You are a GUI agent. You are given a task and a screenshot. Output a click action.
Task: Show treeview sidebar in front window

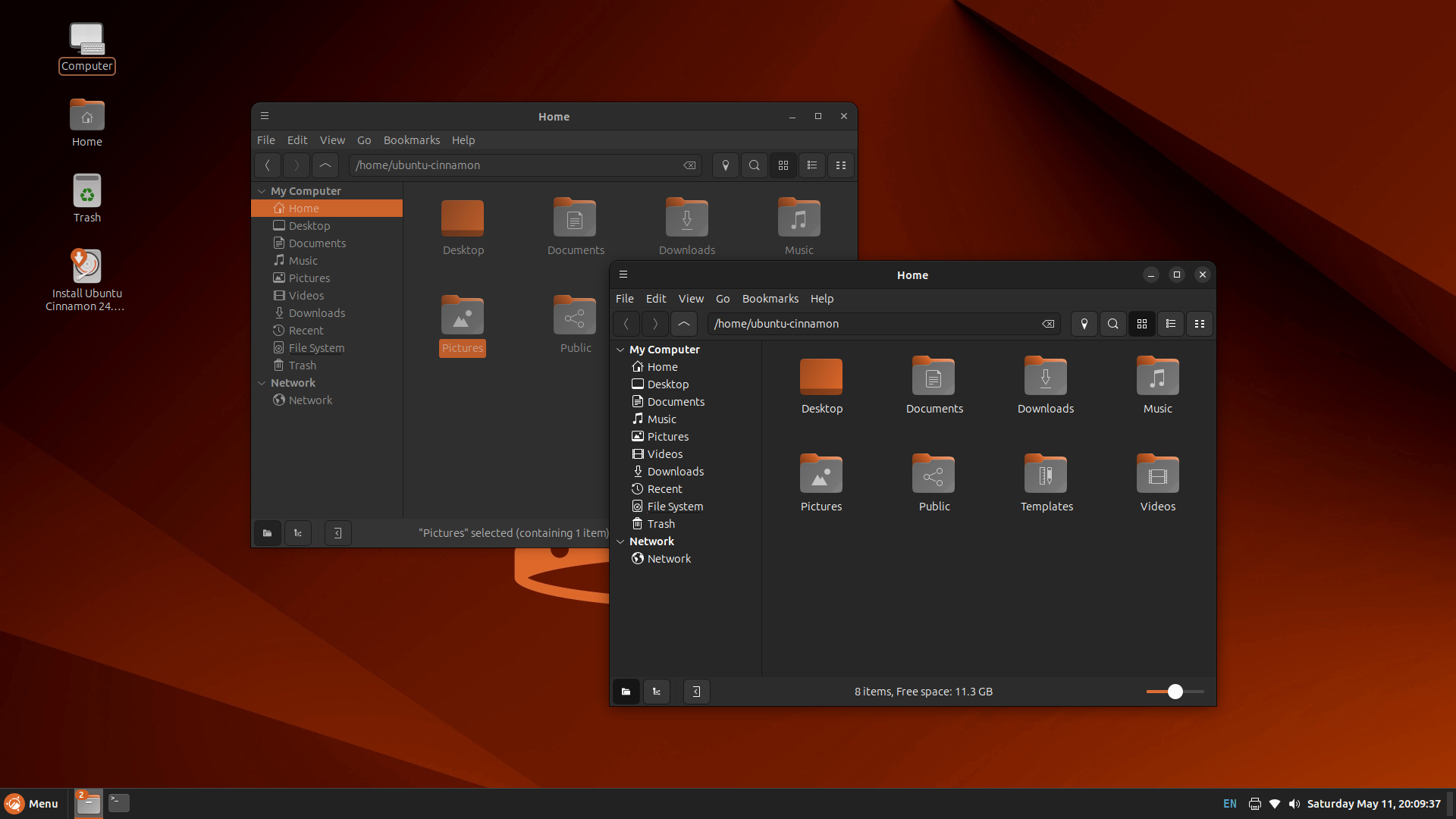point(657,692)
